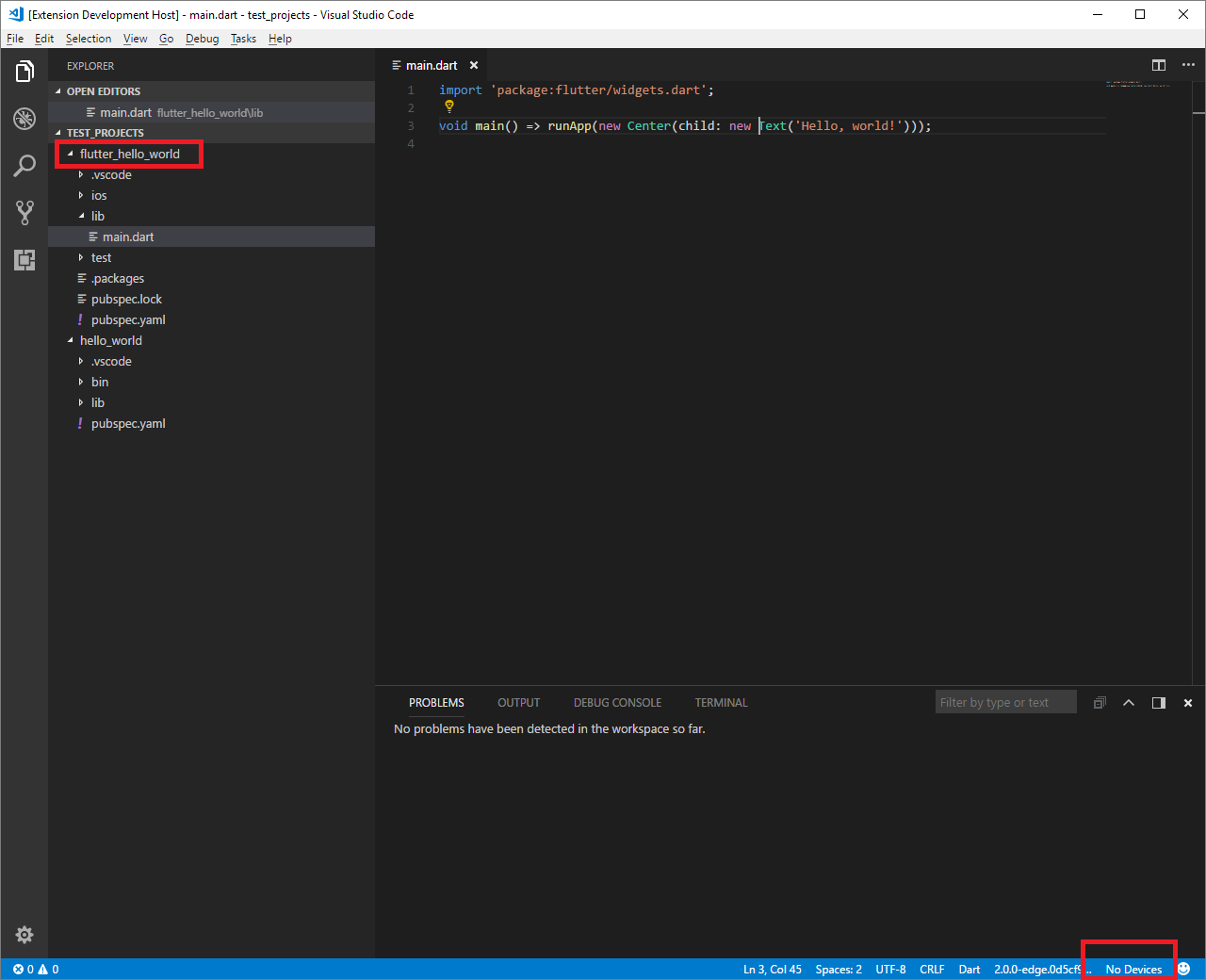The image size is (1206, 980).
Task: Switch to the Terminal panel tab
Action: pos(721,703)
